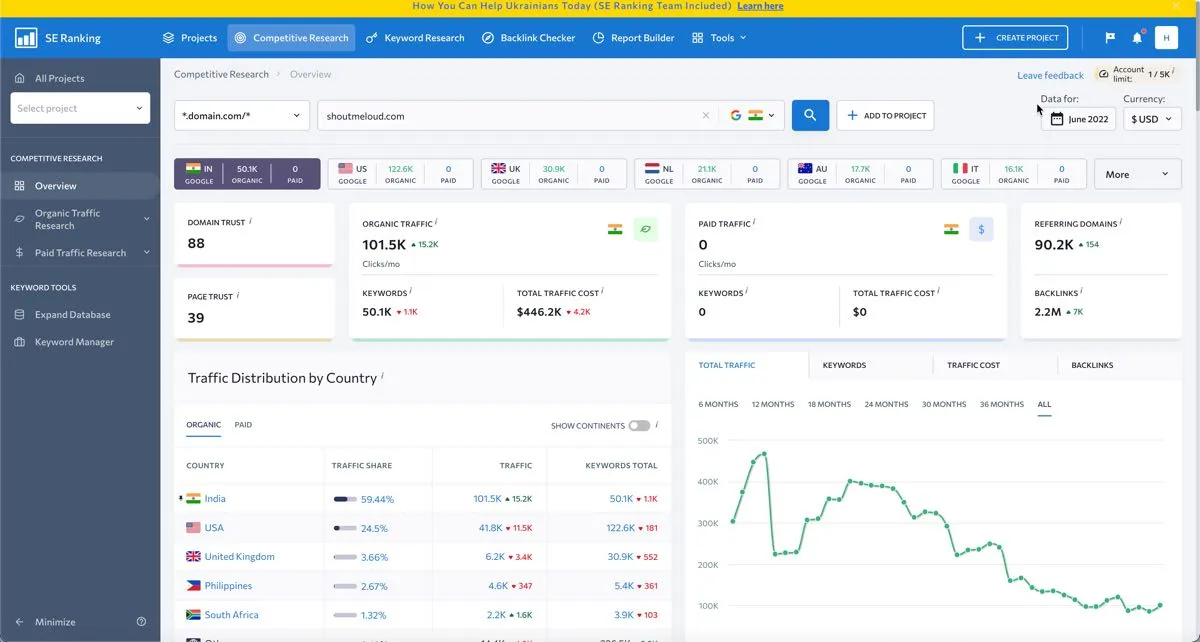Click the SE Ranking logo

(x=55, y=37)
